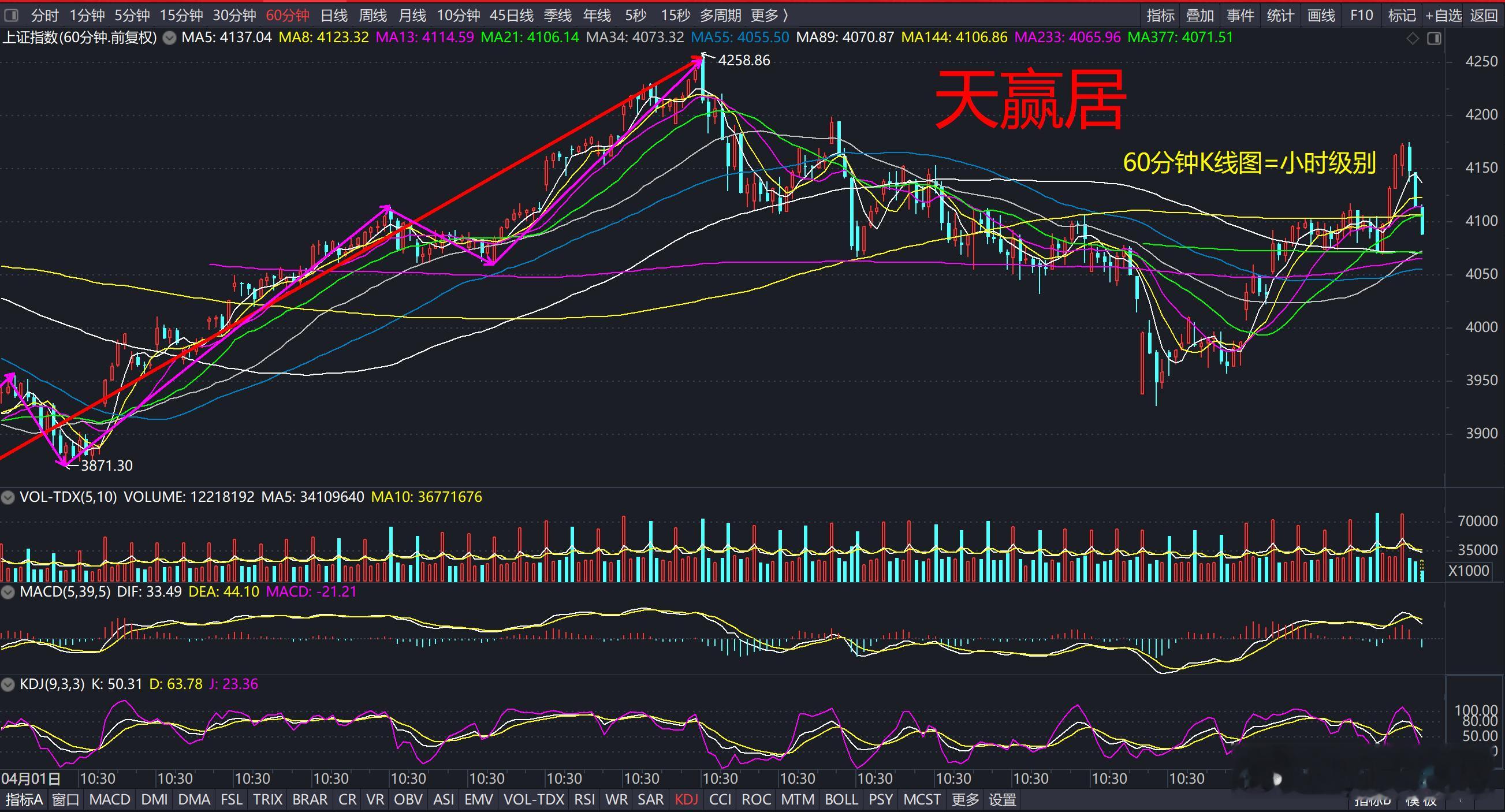Screen dimensions: 1505x812
Task: Select the VR indicator tab
Action: point(375,799)
